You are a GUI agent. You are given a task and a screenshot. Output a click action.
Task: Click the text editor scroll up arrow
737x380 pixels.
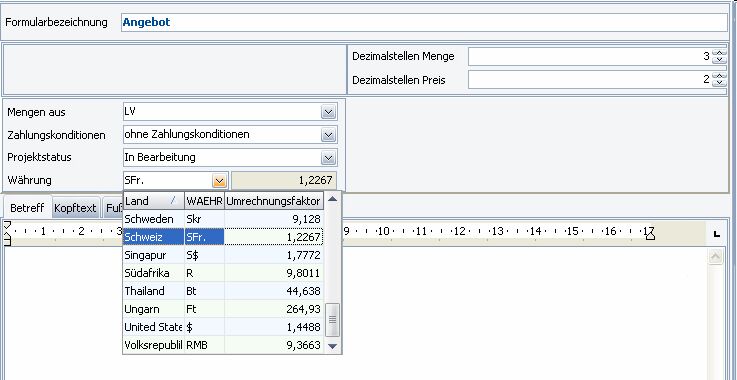[715, 256]
